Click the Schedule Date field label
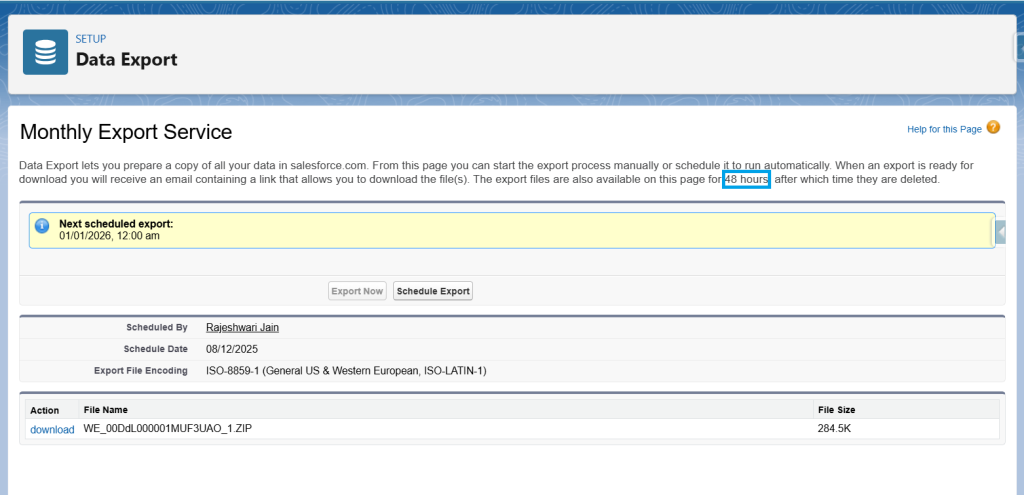 155,349
